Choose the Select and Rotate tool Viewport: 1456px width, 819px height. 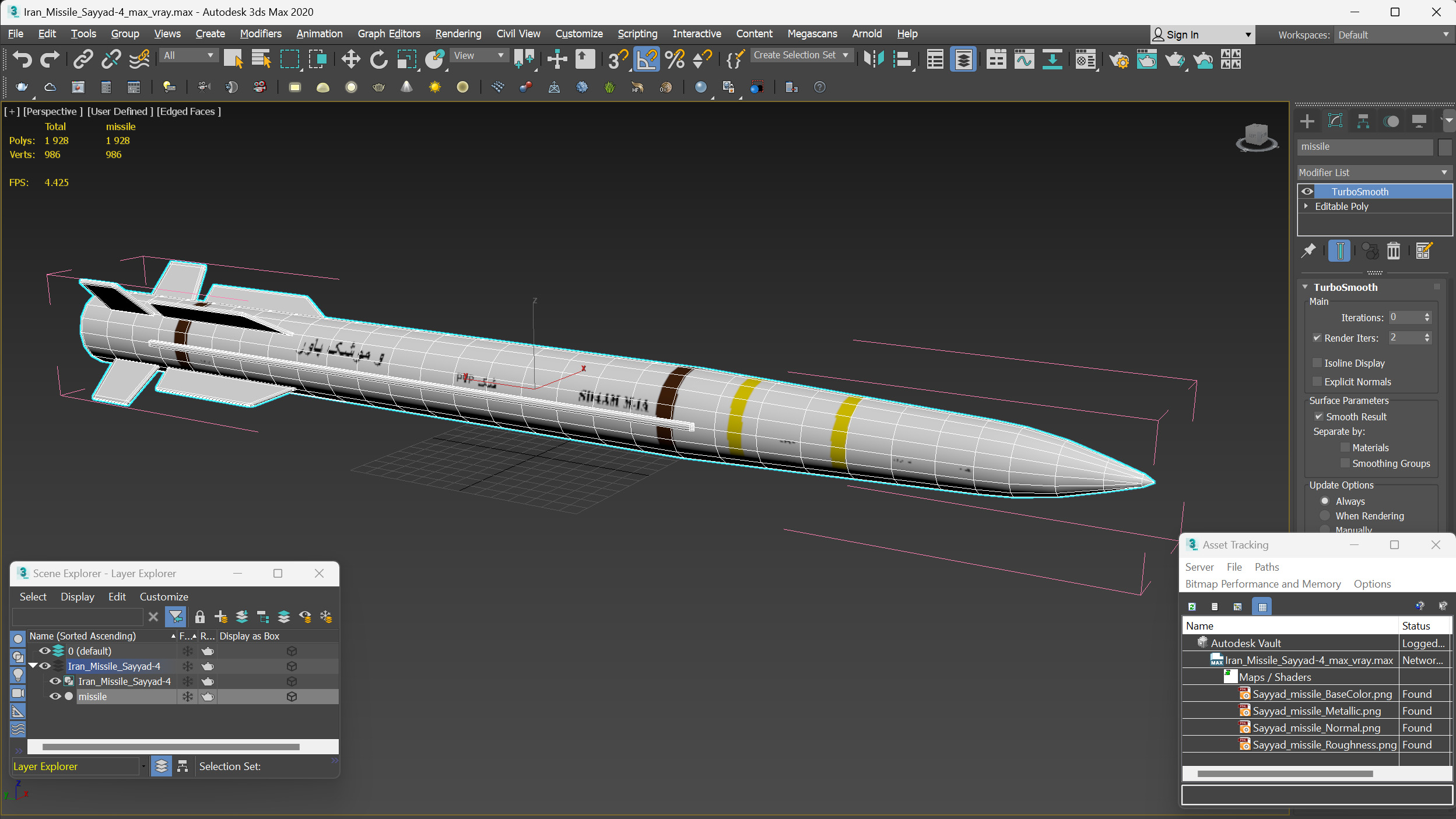[378, 59]
